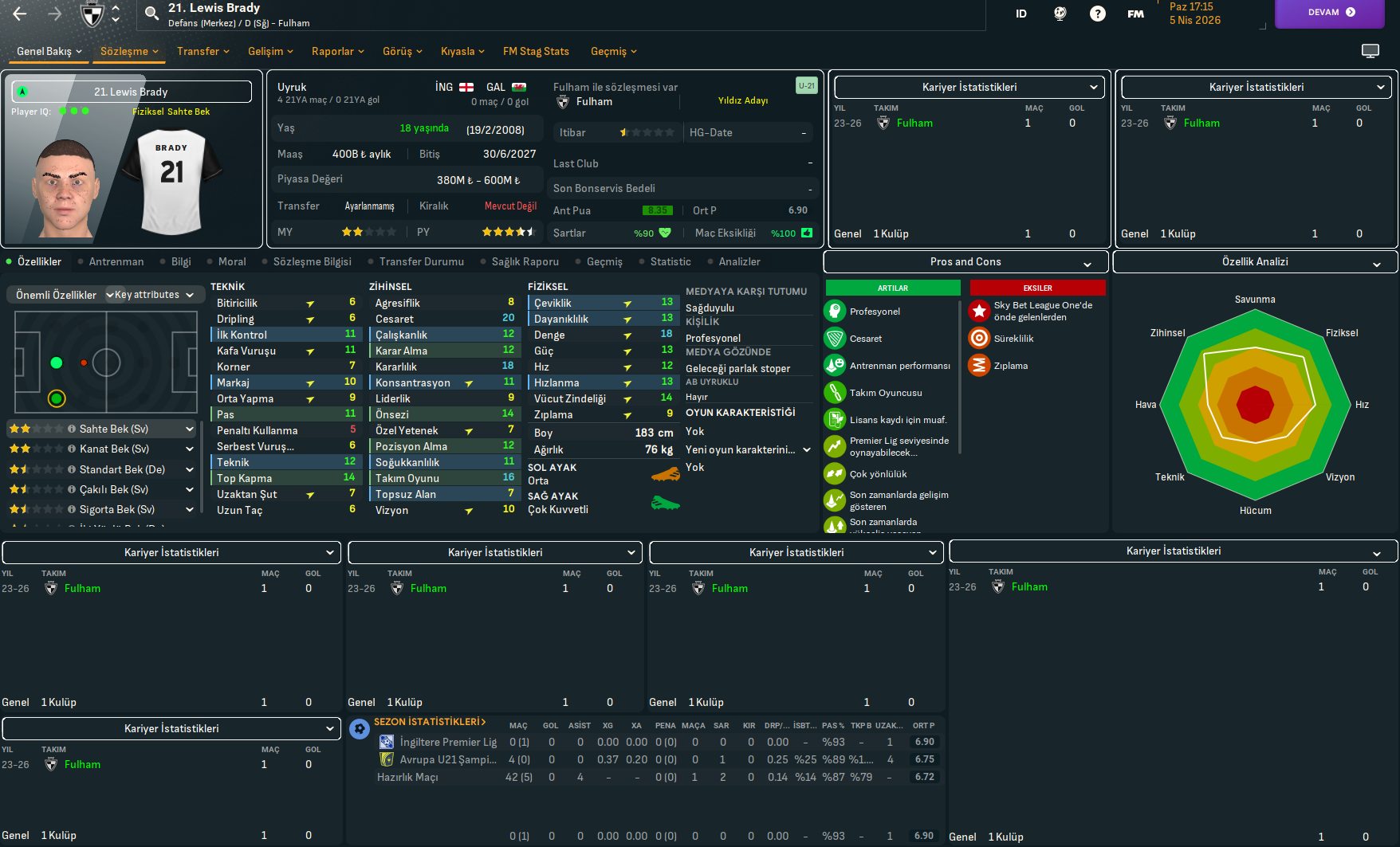This screenshot has width=1400, height=847.
Task: Open the Raporlar menu
Action: pos(338,51)
